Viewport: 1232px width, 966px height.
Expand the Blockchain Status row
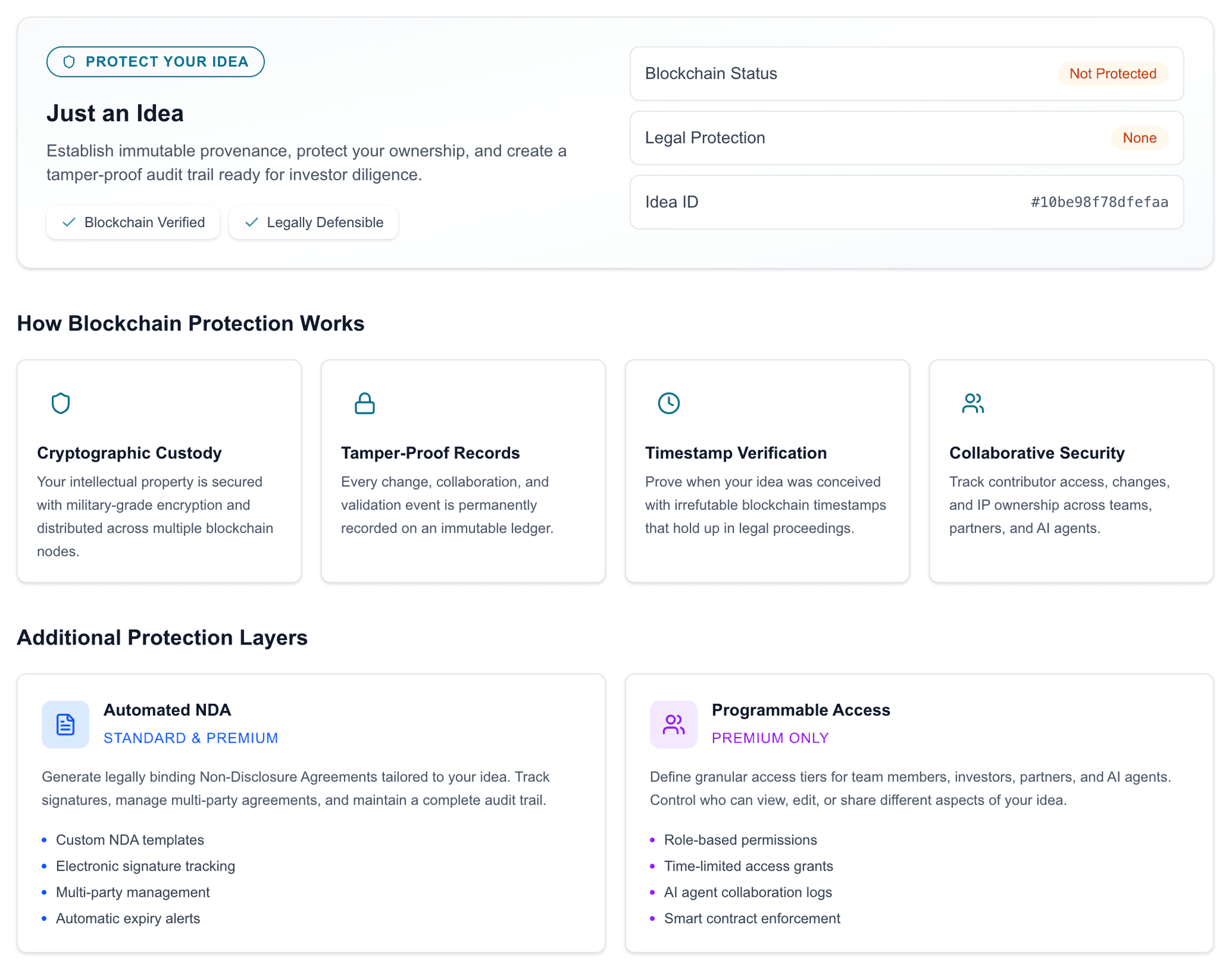[x=907, y=73]
